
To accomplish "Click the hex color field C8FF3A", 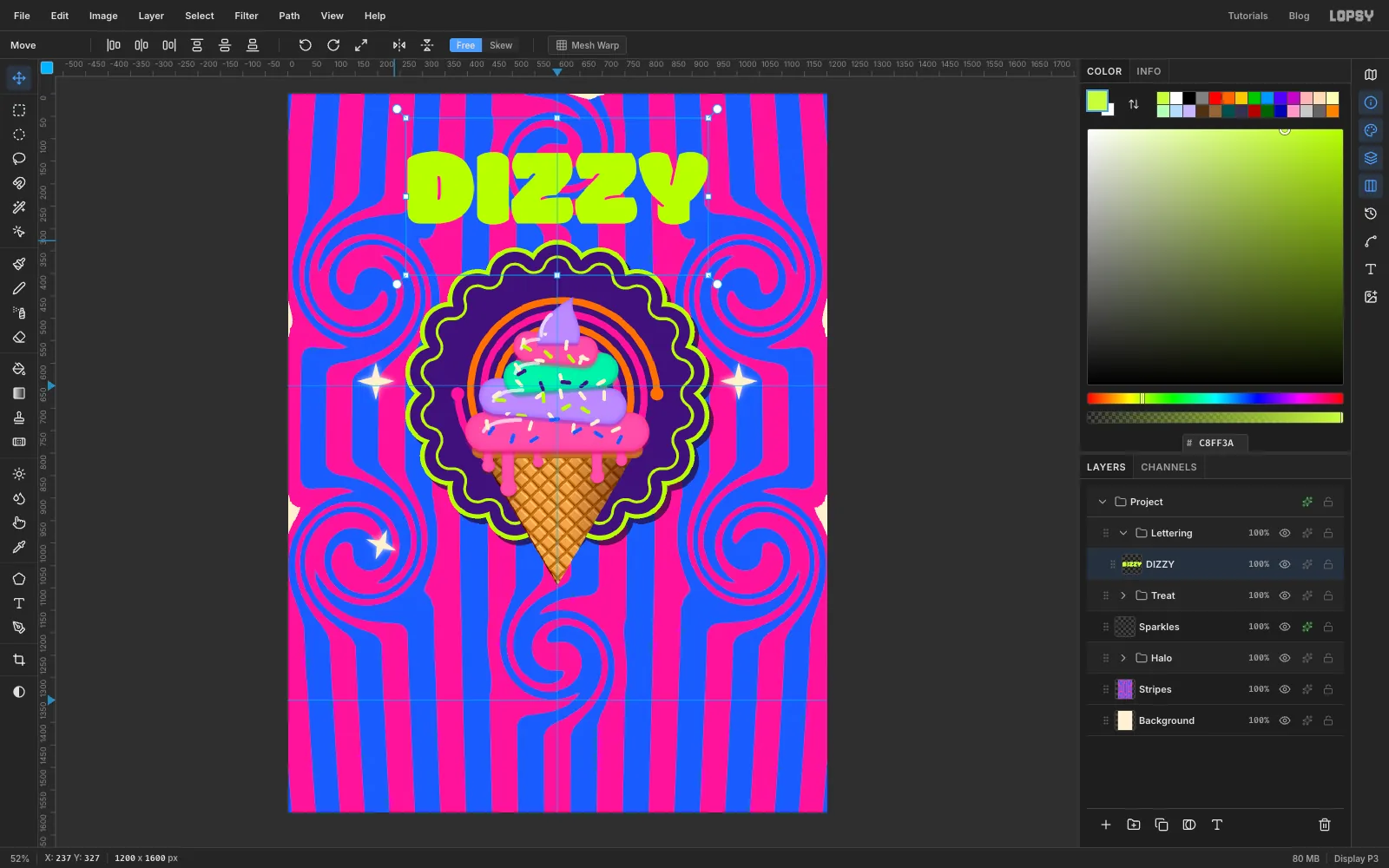I will [x=1215, y=443].
